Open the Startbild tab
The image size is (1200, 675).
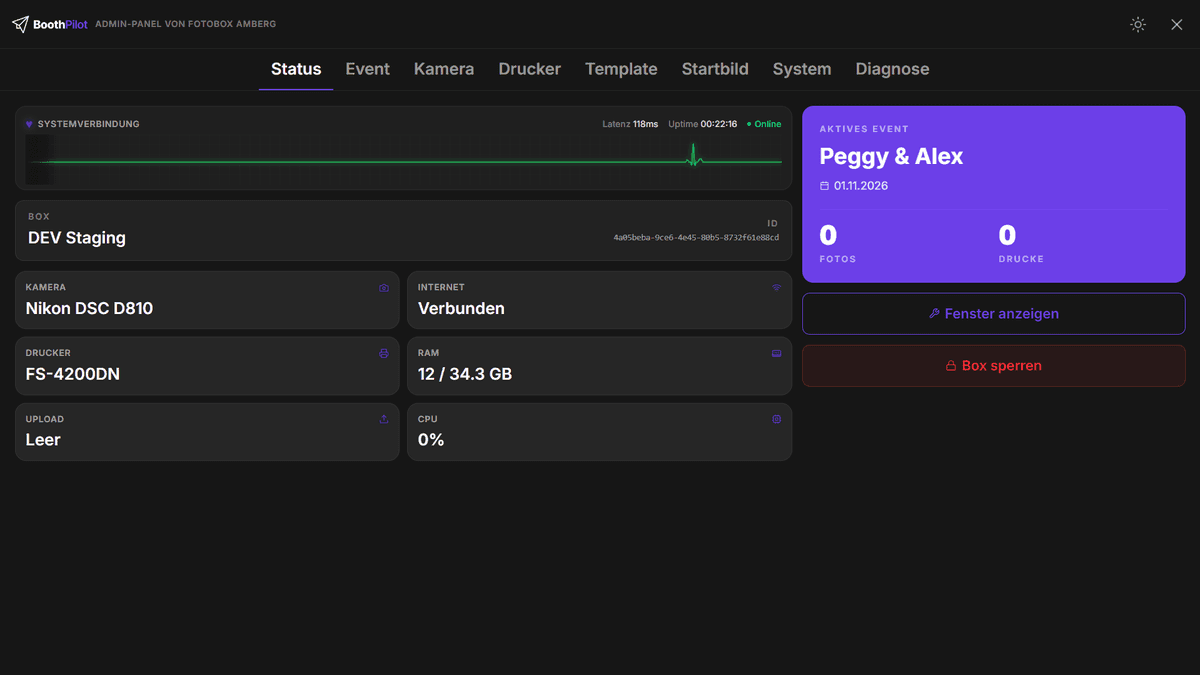point(715,69)
